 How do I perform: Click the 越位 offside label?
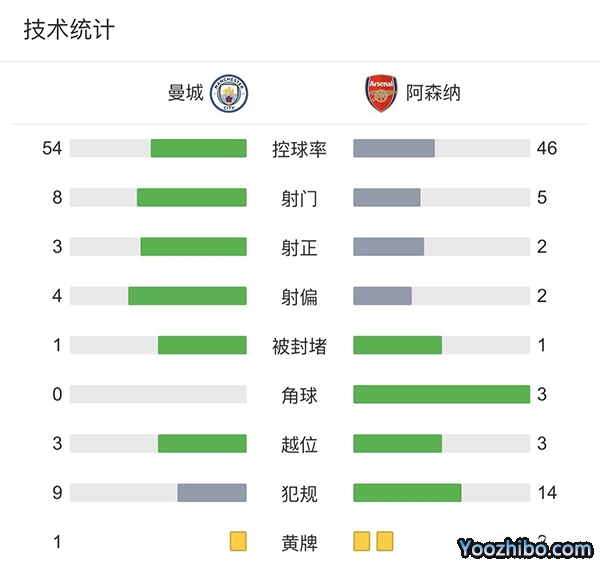pos(300,444)
